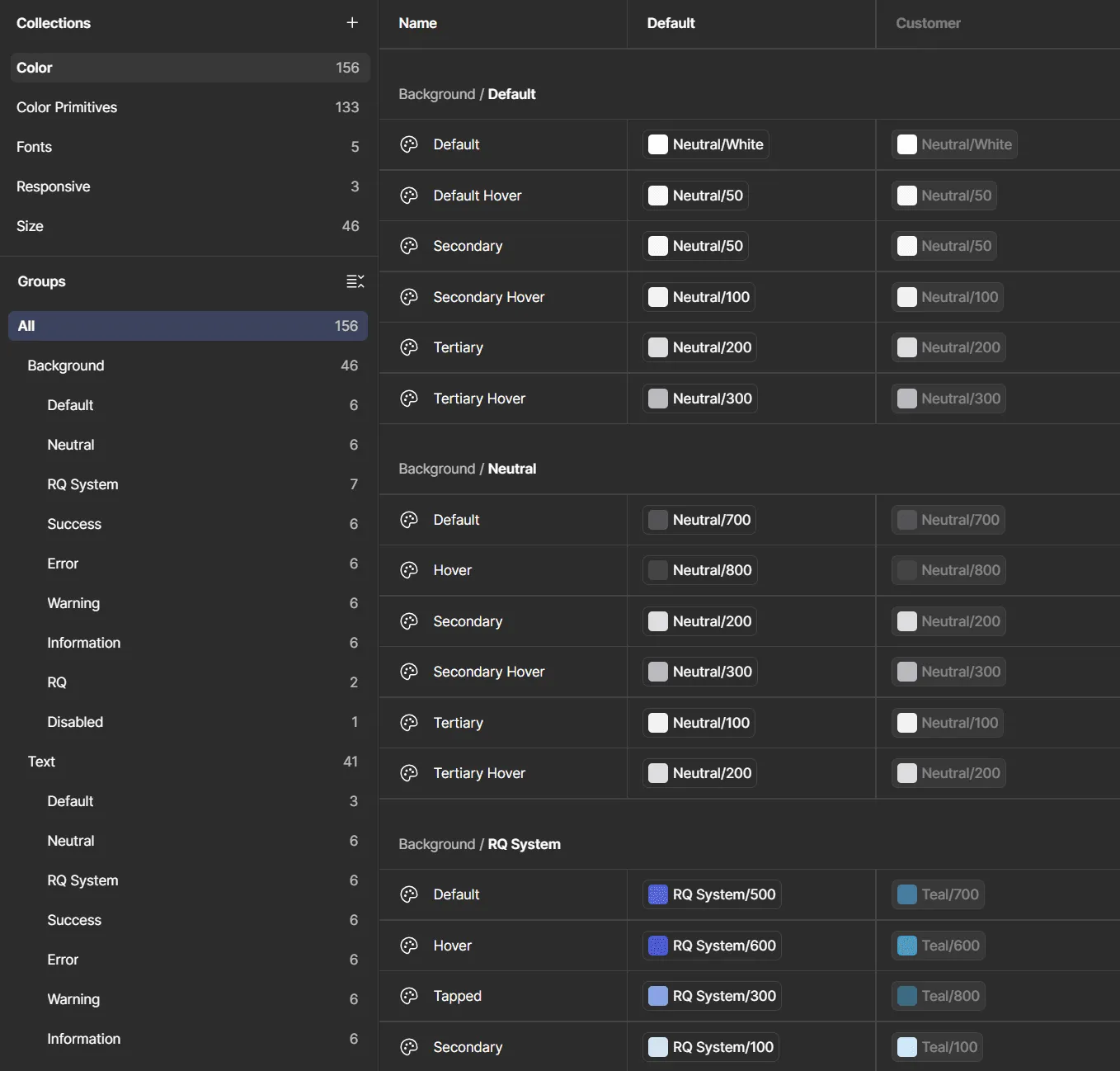The image size is (1120, 1071).
Task: Collapse all groups using the Groups header icon
Action: click(355, 281)
